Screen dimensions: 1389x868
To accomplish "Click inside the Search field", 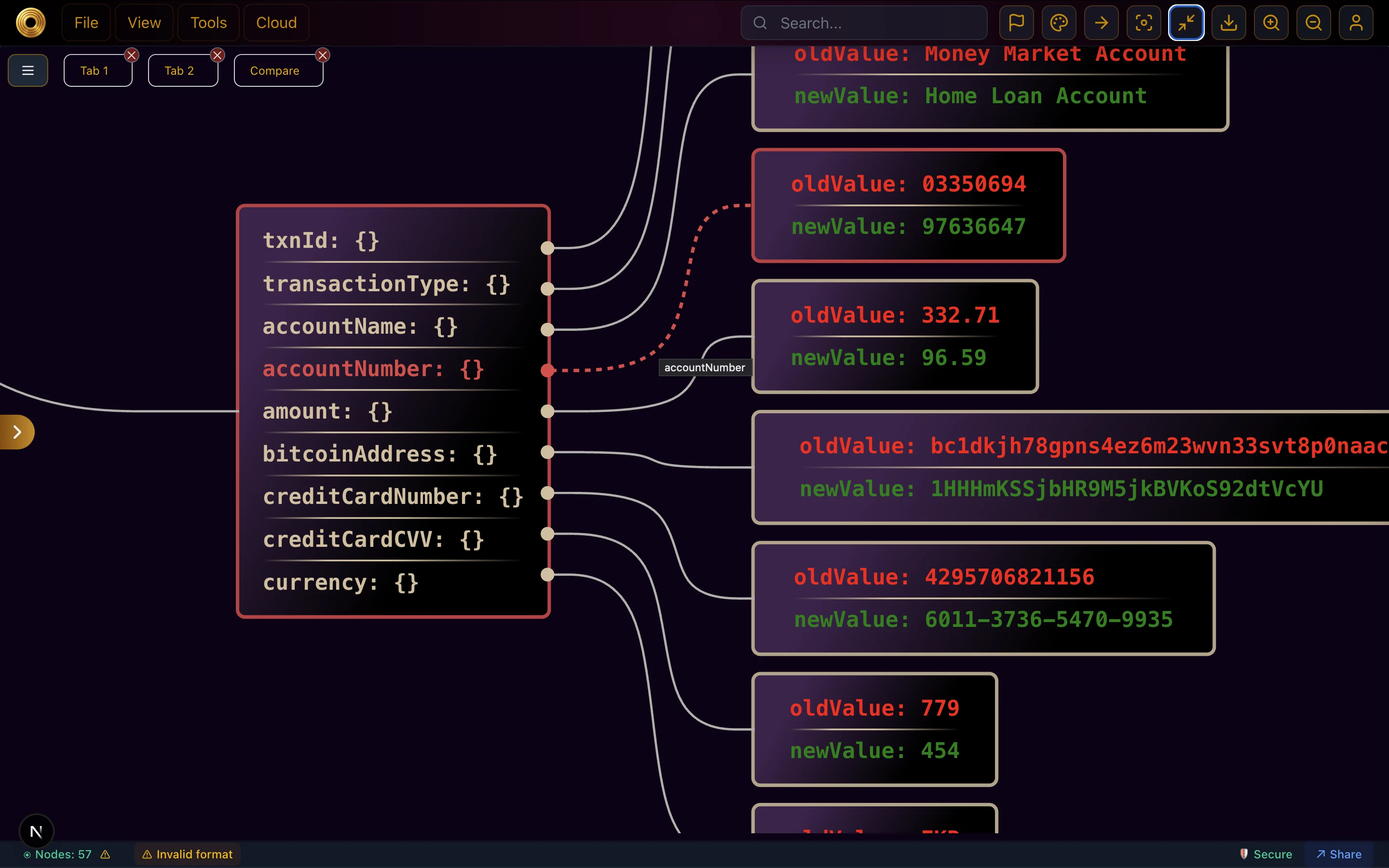I will (863, 22).
